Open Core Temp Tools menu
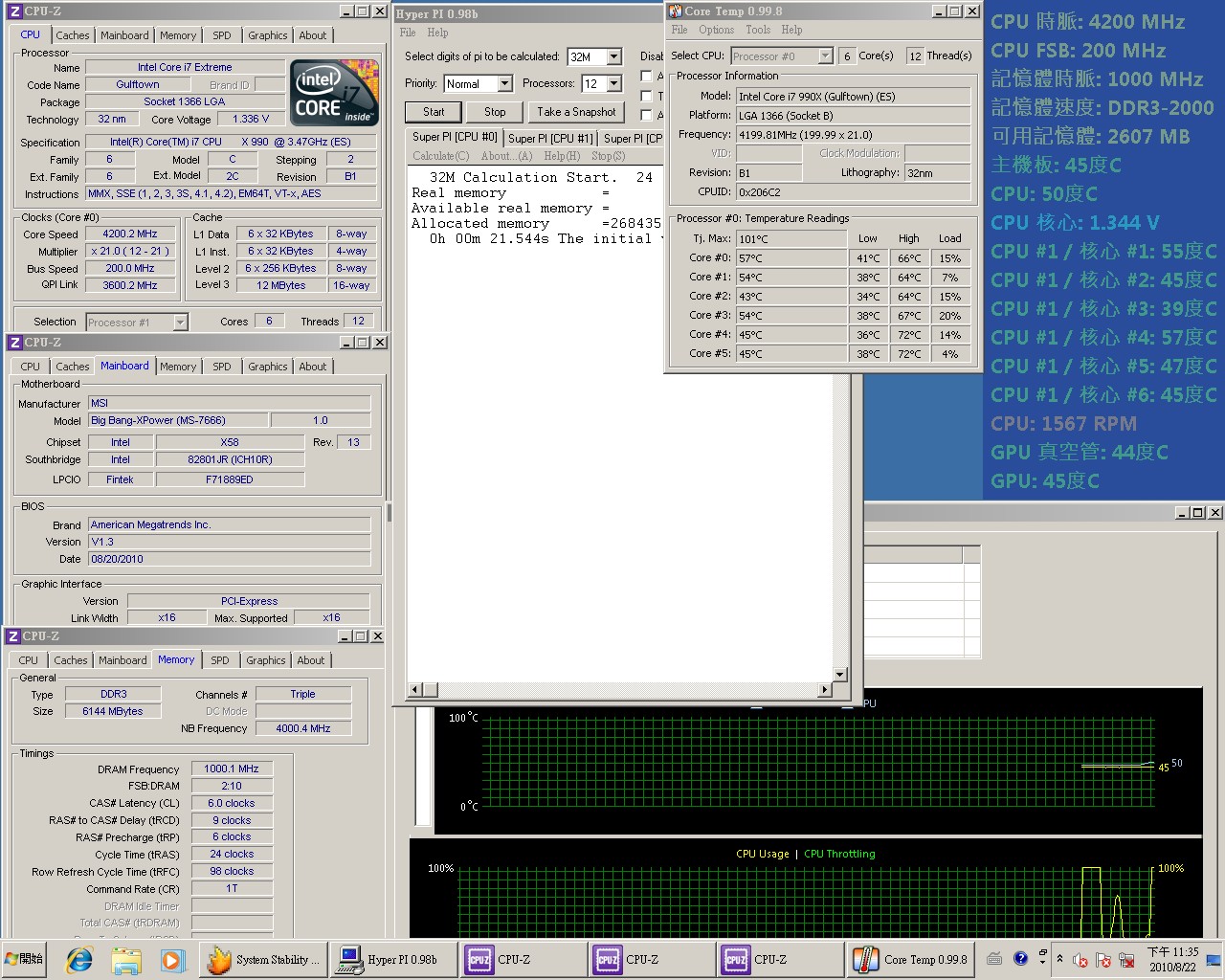 (758, 30)
